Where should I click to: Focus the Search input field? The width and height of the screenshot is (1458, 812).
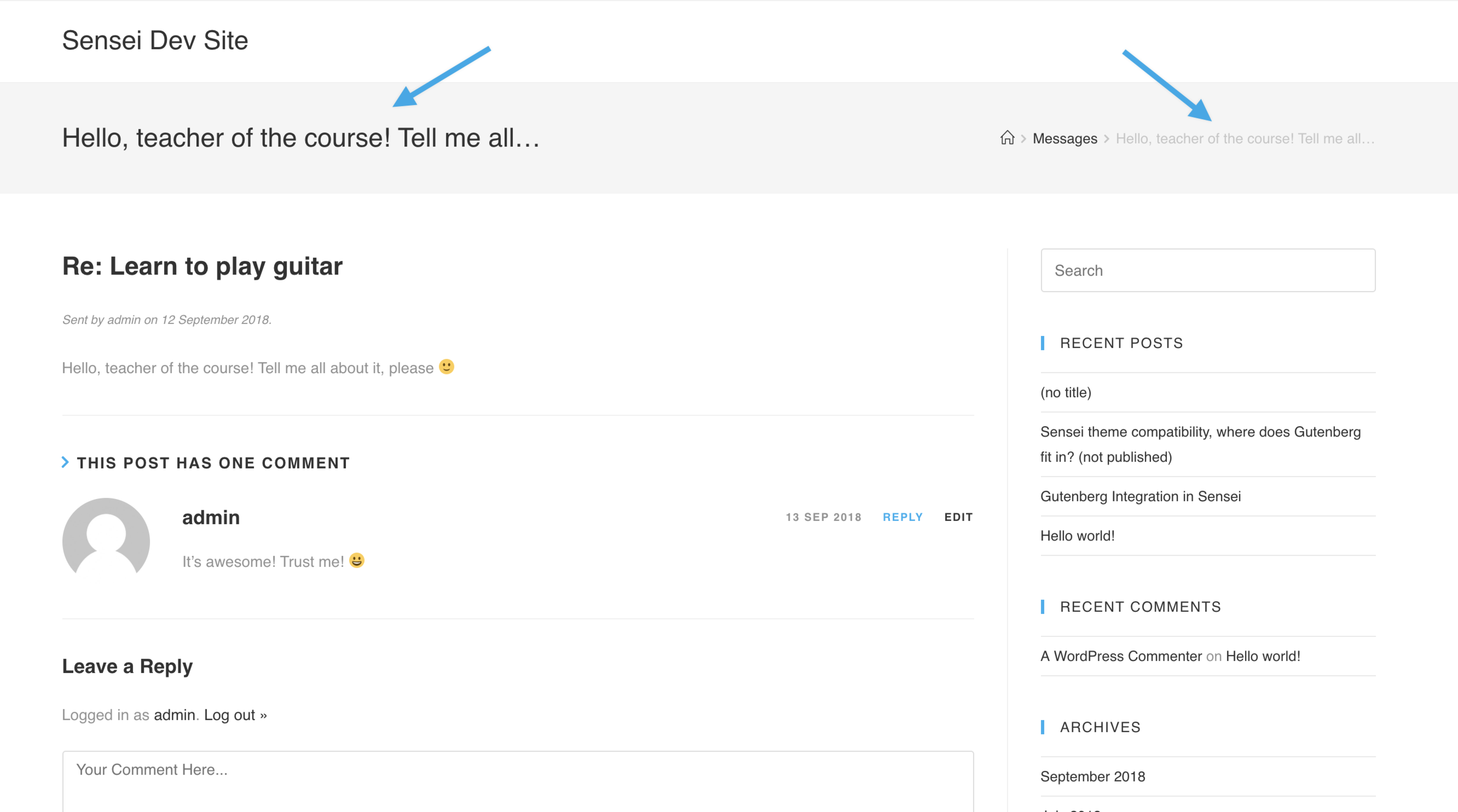tap(1207, 271)
